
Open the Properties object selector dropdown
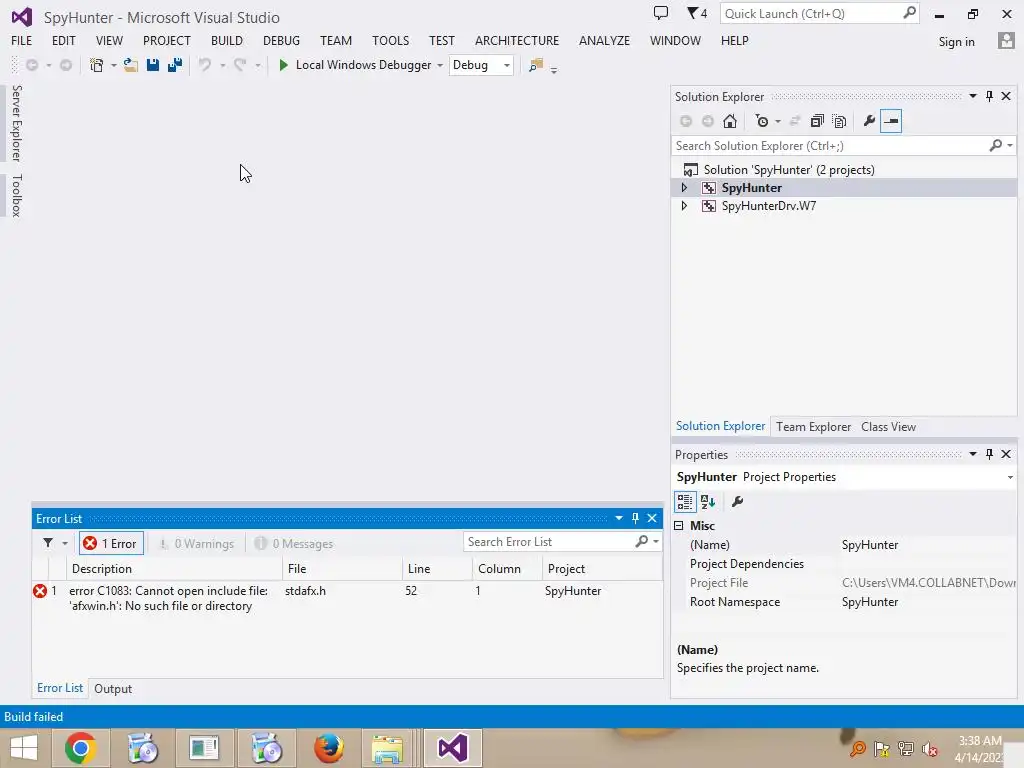point(1010,477)
